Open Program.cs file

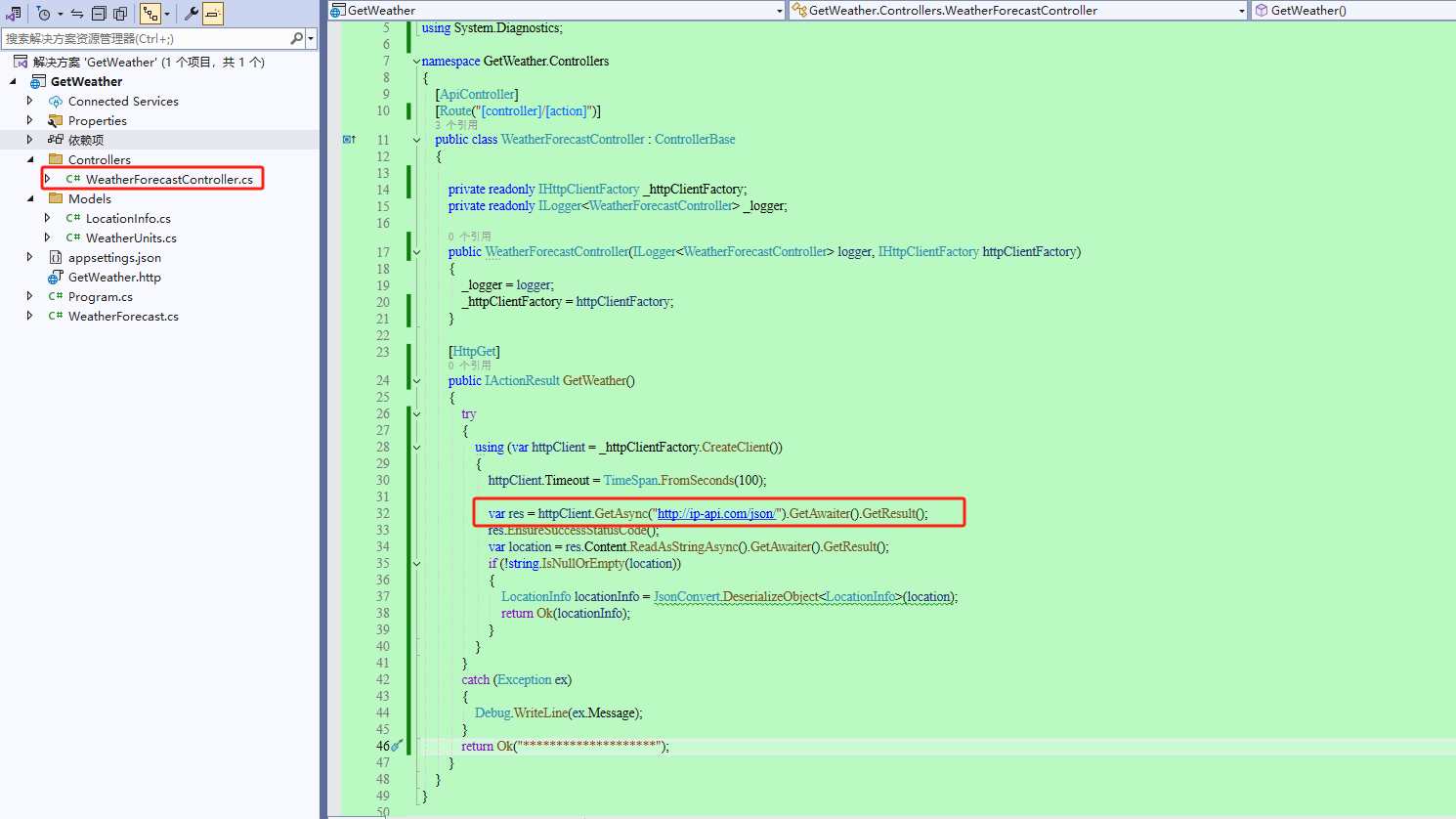(101, 296)
